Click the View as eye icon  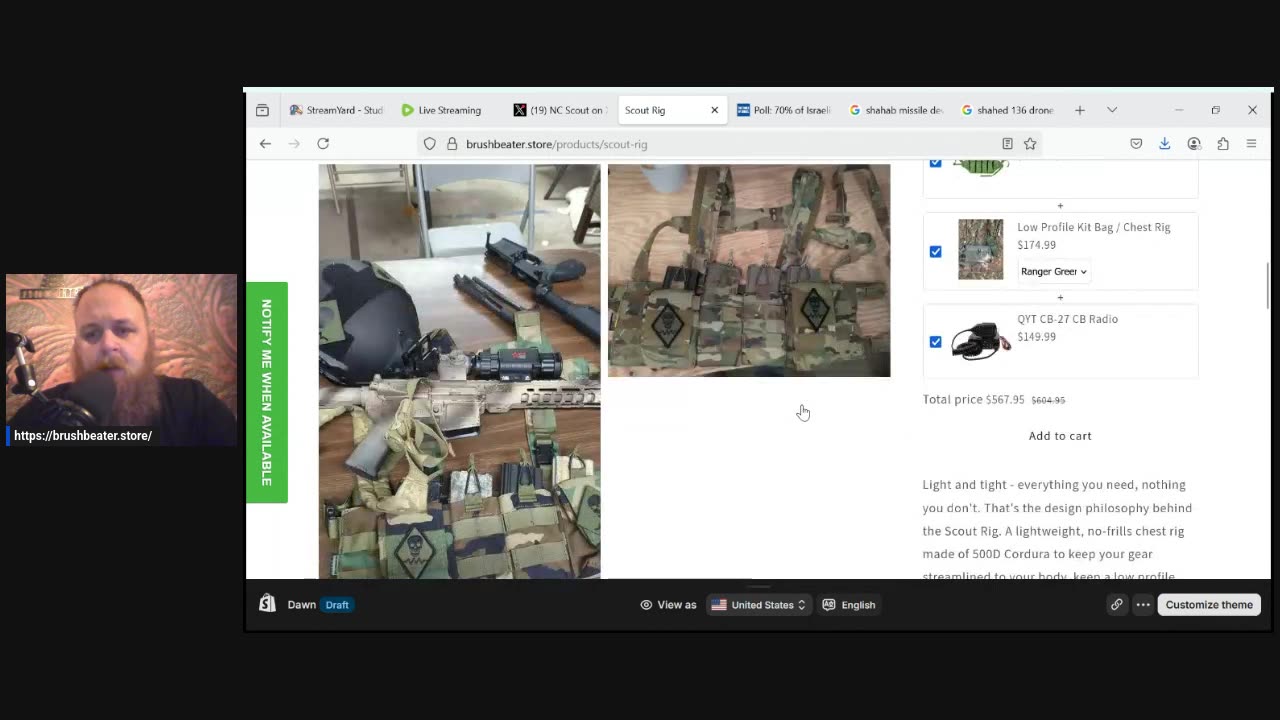[646, 605]
